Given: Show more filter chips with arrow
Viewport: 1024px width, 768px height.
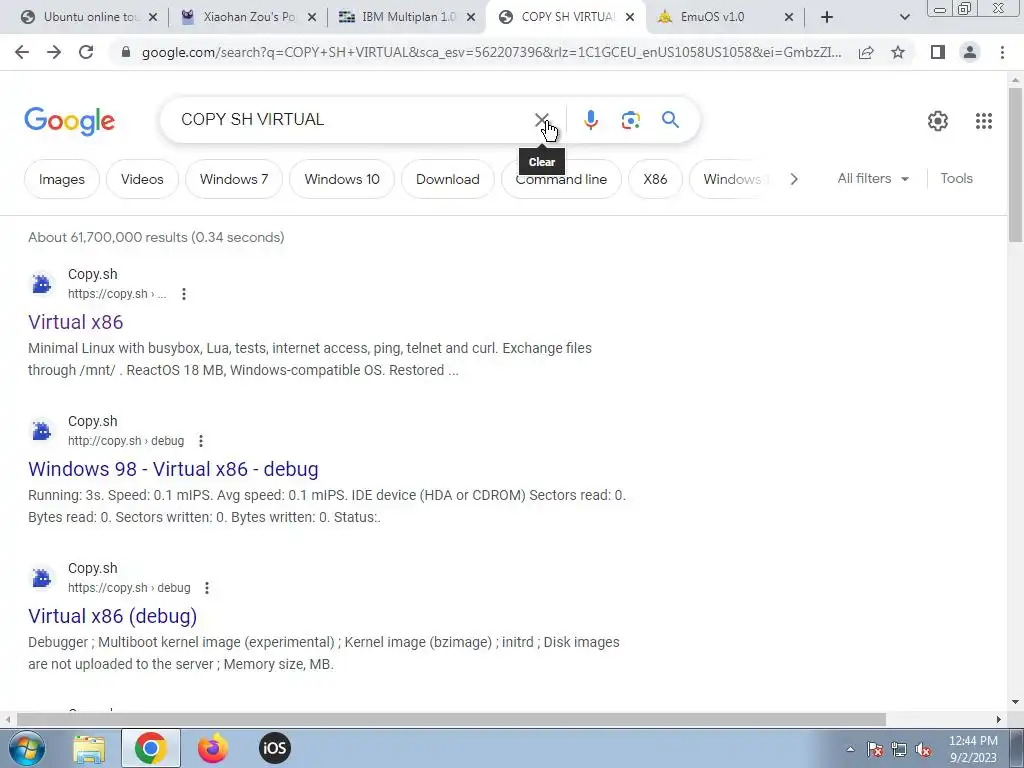Looking at the screenshot, I should (x=793, y=179).
